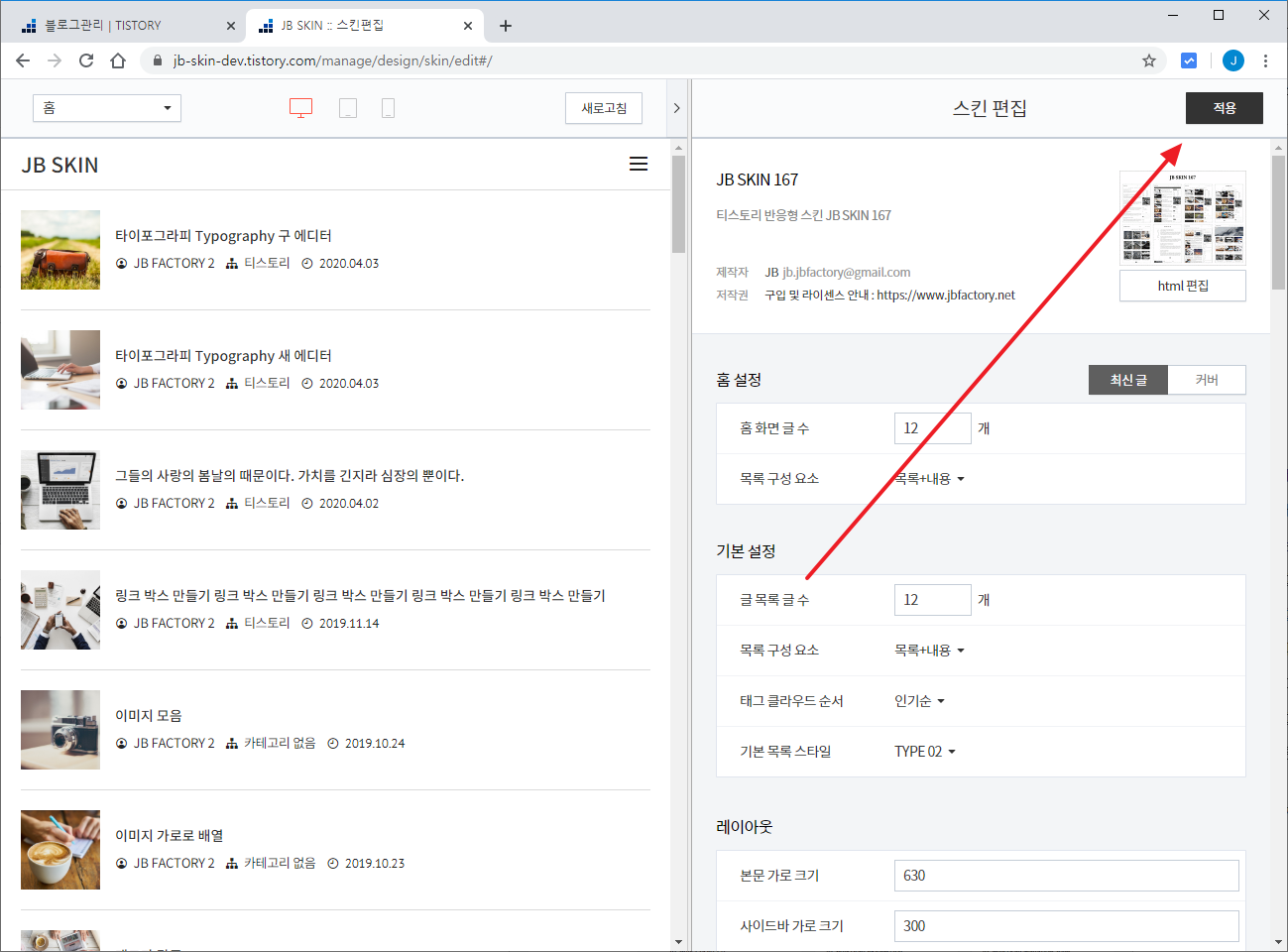Close the 블로그관리 TISTORY tab
This screenshot has width=1288, height=952.
click(231, 26)
